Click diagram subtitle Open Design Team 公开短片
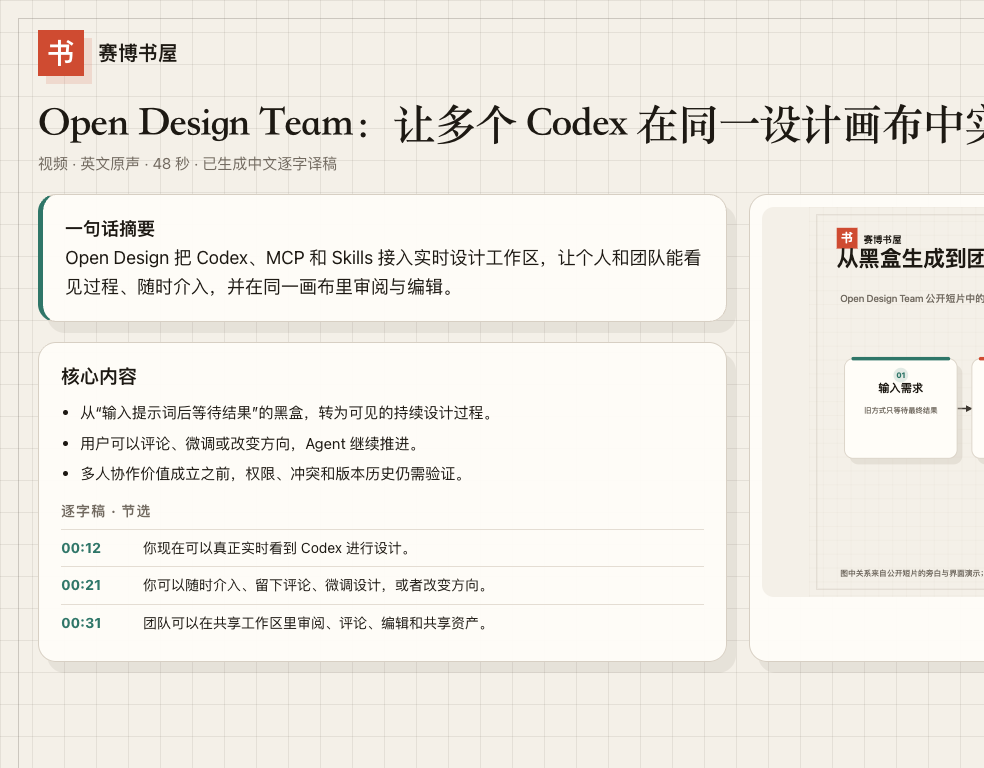Viewport: 984px width, 768px height. tap(912, 299)
